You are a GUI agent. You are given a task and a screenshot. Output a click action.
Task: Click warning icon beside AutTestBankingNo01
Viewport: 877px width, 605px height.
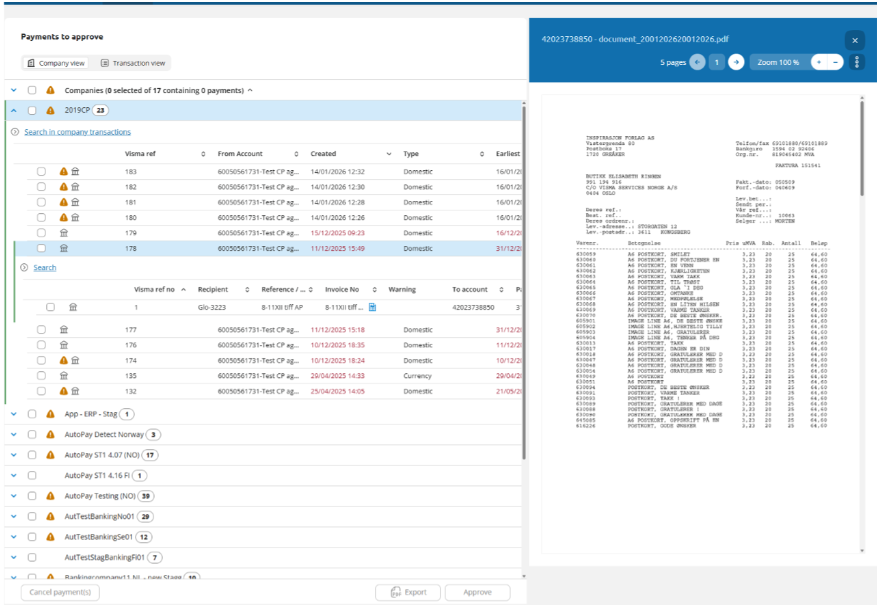(x=50, y=517)
